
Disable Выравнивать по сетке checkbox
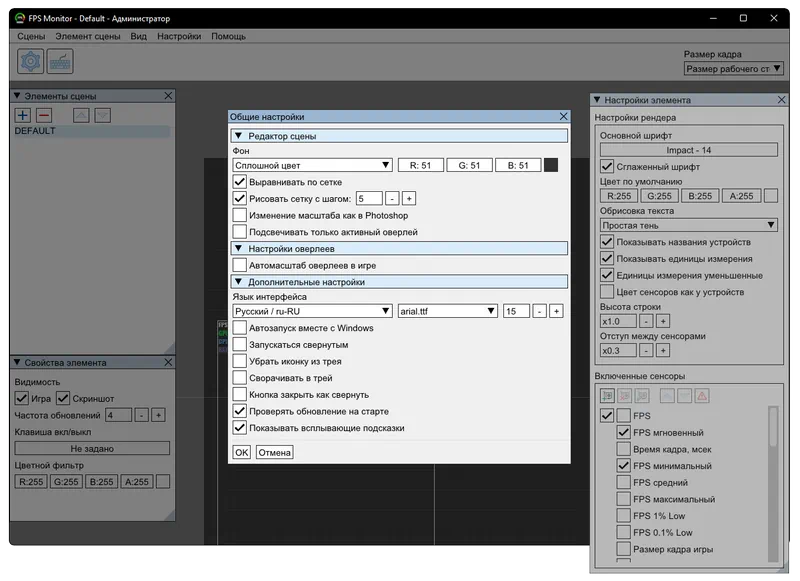[x=239, y=182]
